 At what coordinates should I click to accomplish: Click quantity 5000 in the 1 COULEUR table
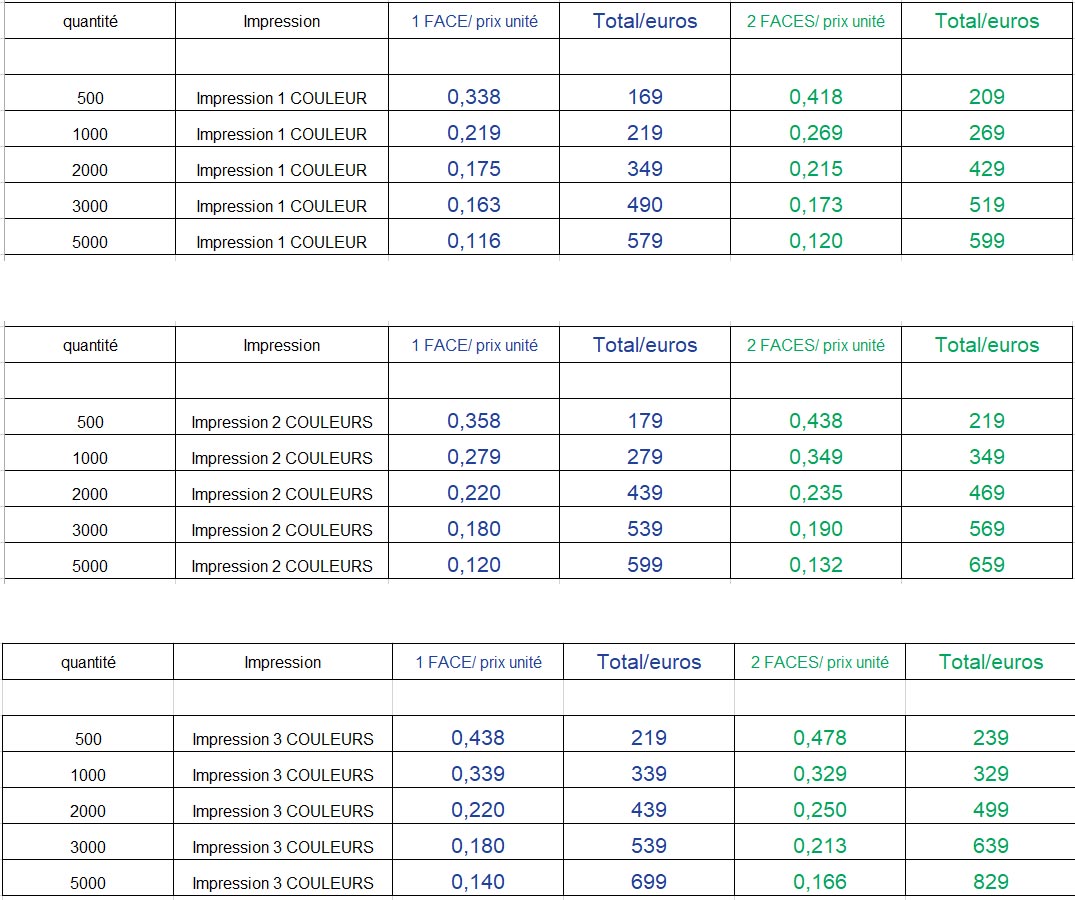click(x=90, y=242)
